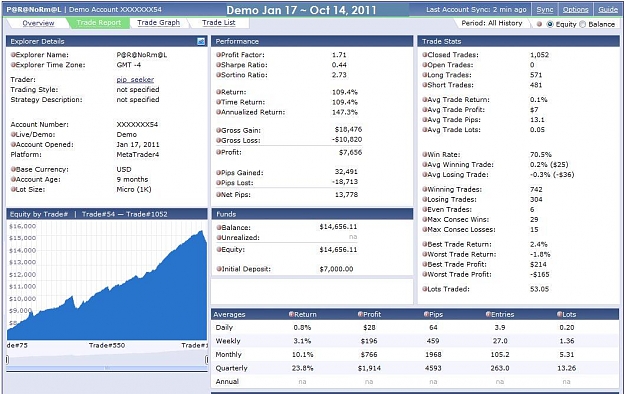Click info icon beside Averages Pips column

pyautogui.click(x=426, y=314)
